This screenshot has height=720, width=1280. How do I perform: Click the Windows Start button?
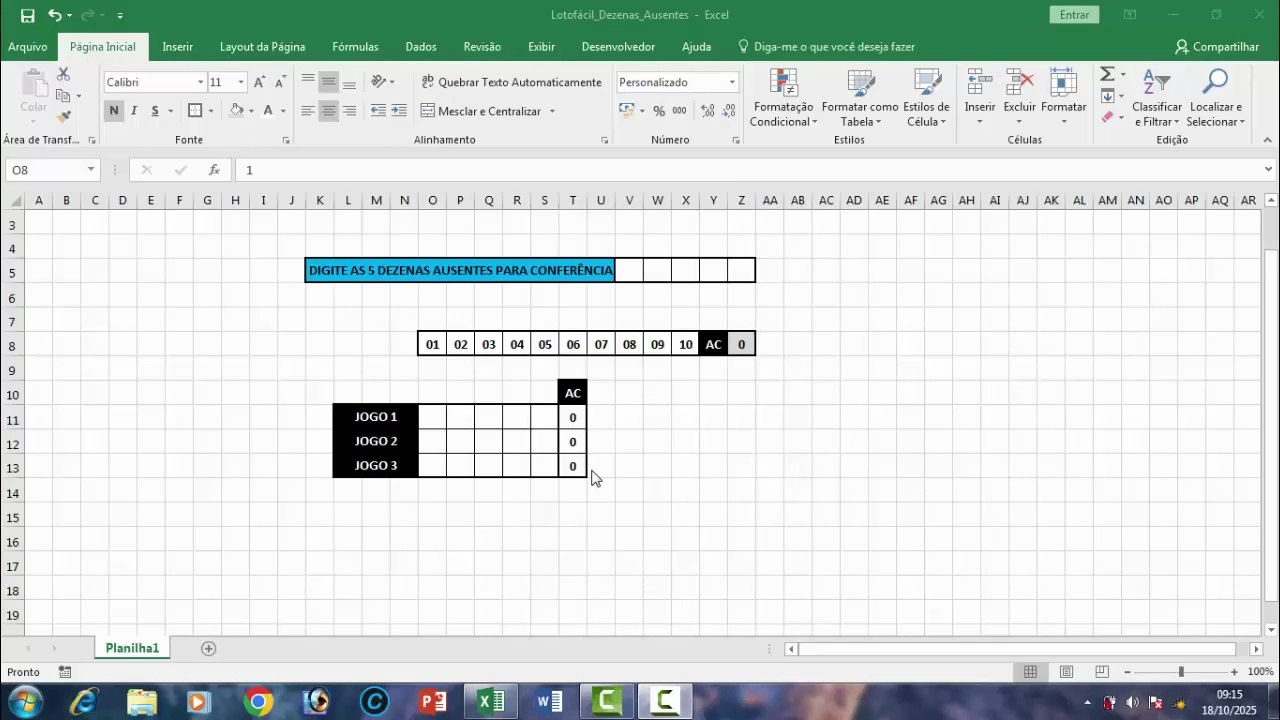click(x=24, y=702)
